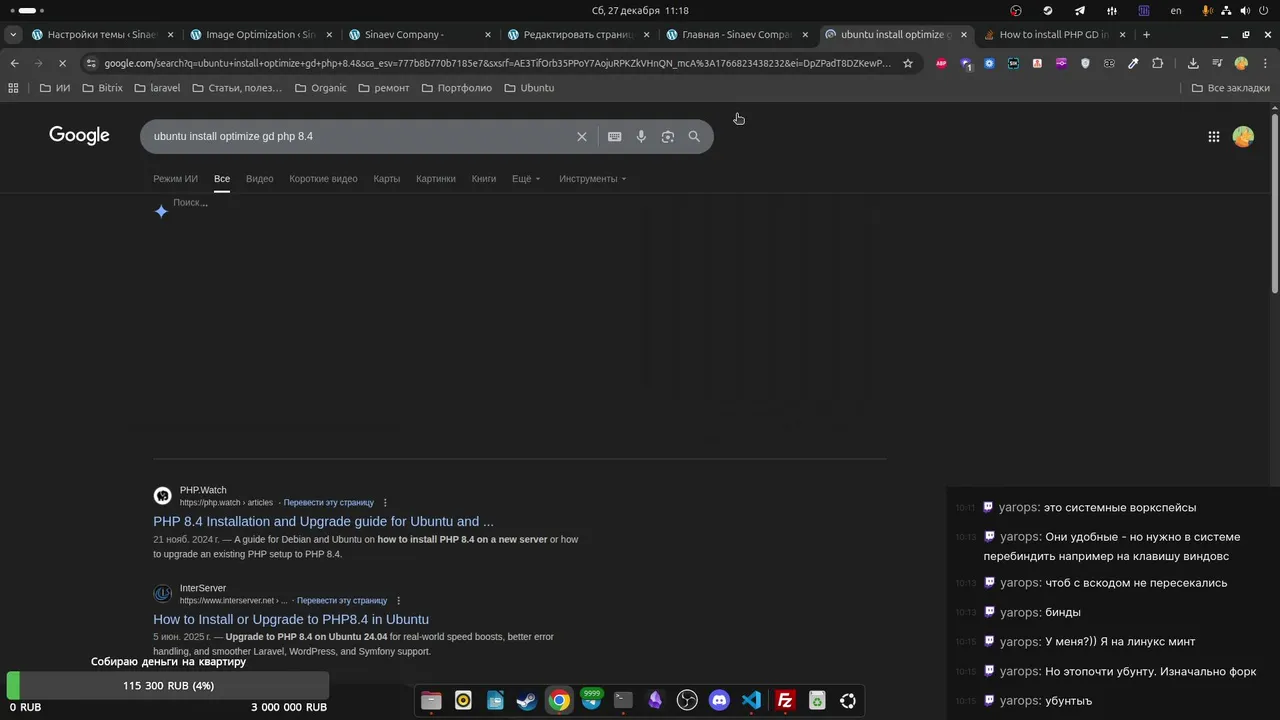Open Visual Studio Code from dock

coord(751,701)
